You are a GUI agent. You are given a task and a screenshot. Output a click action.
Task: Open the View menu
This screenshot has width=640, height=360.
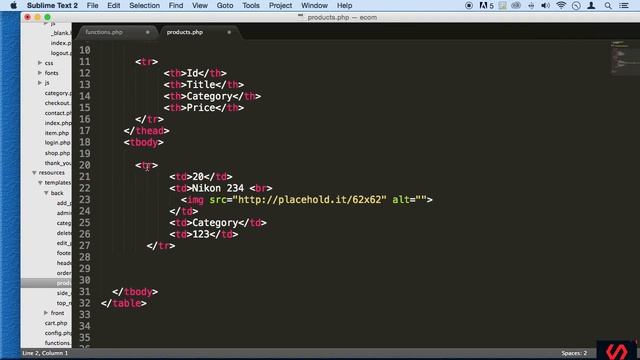click(200, 6)
